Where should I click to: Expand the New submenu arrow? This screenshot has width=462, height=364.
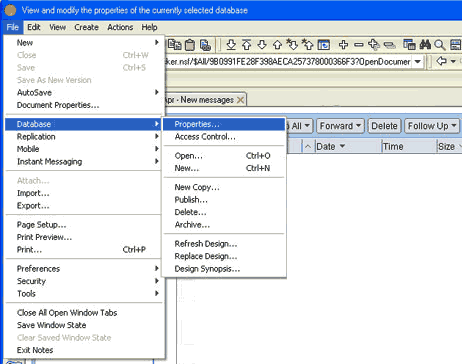click(157, 42)
